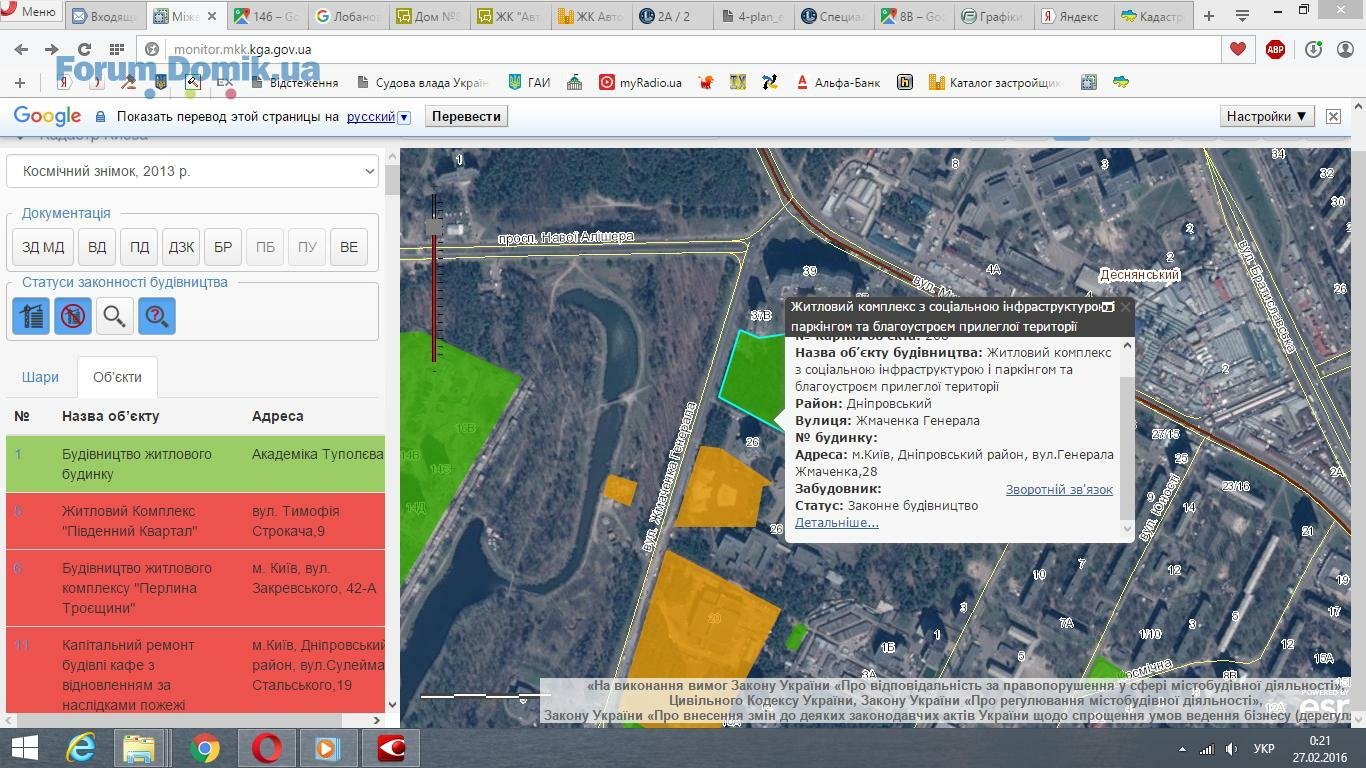Switch to the 'Шари' tab
This screenshot has height=768, width=1366.
40,377
